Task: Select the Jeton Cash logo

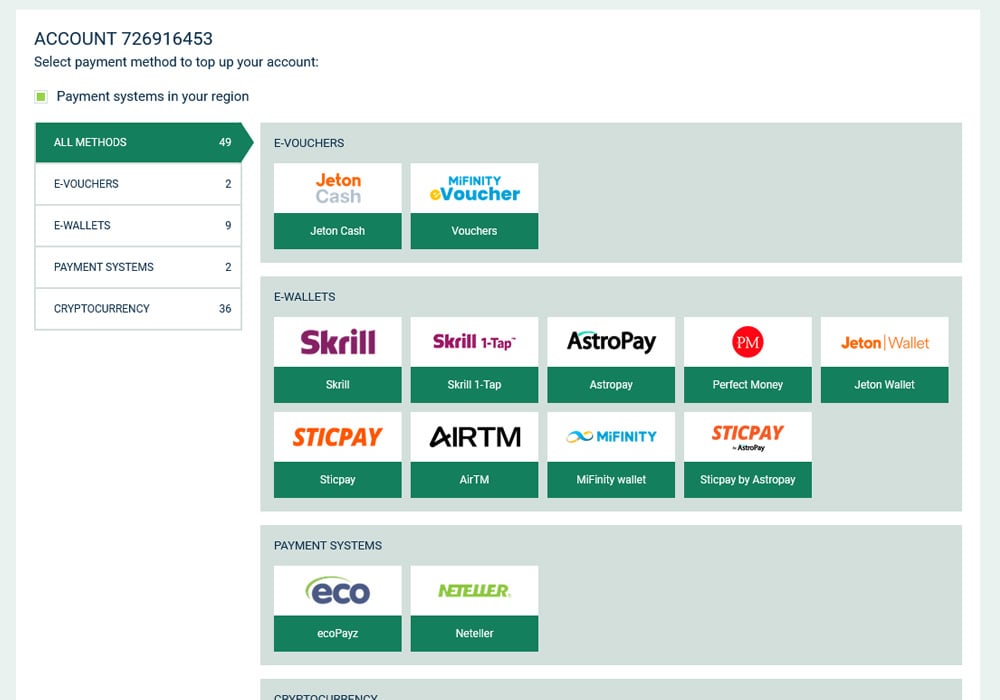Action: [x=338, y=188]
